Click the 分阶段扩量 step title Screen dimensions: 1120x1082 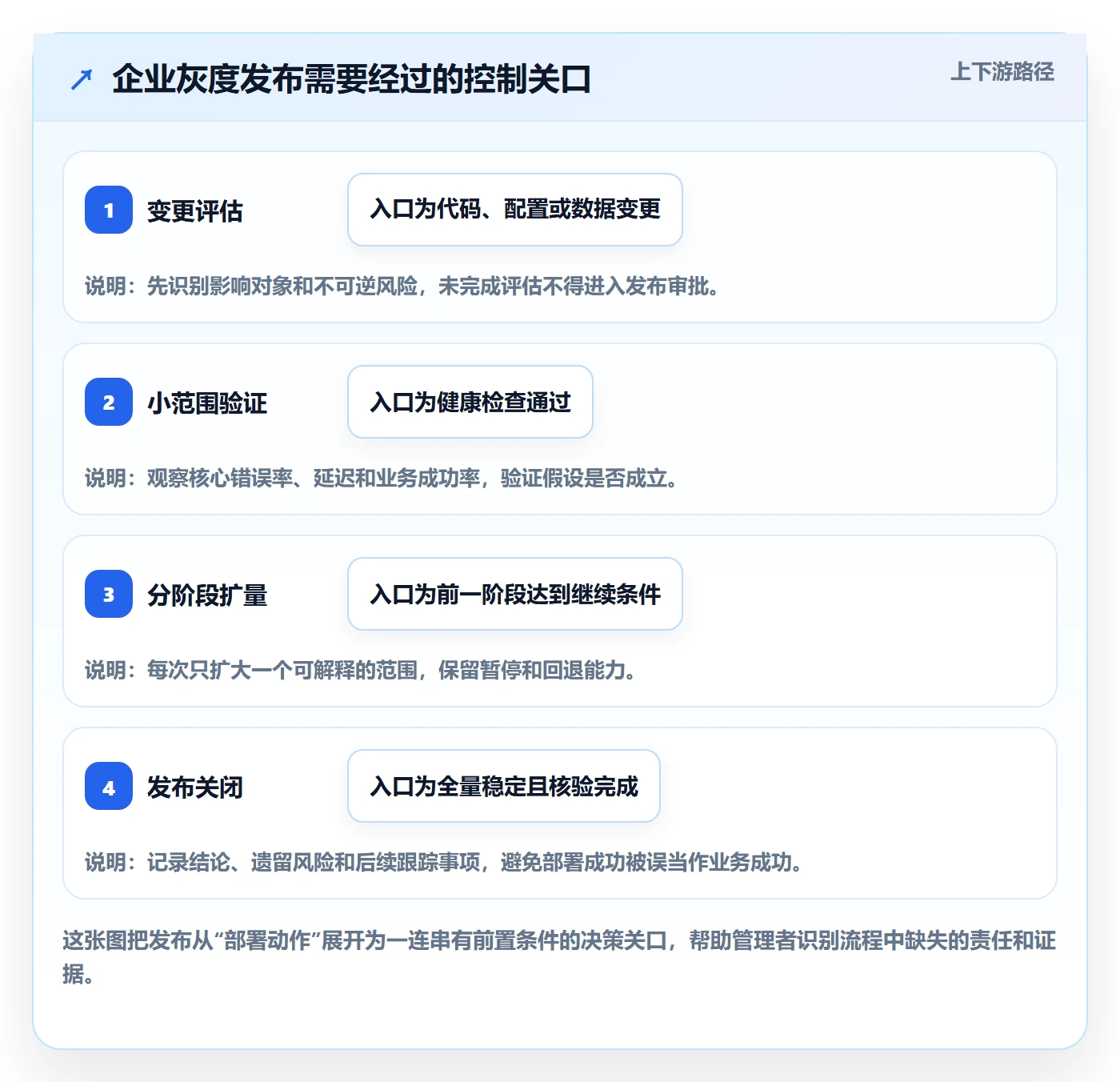click(207, 595)
